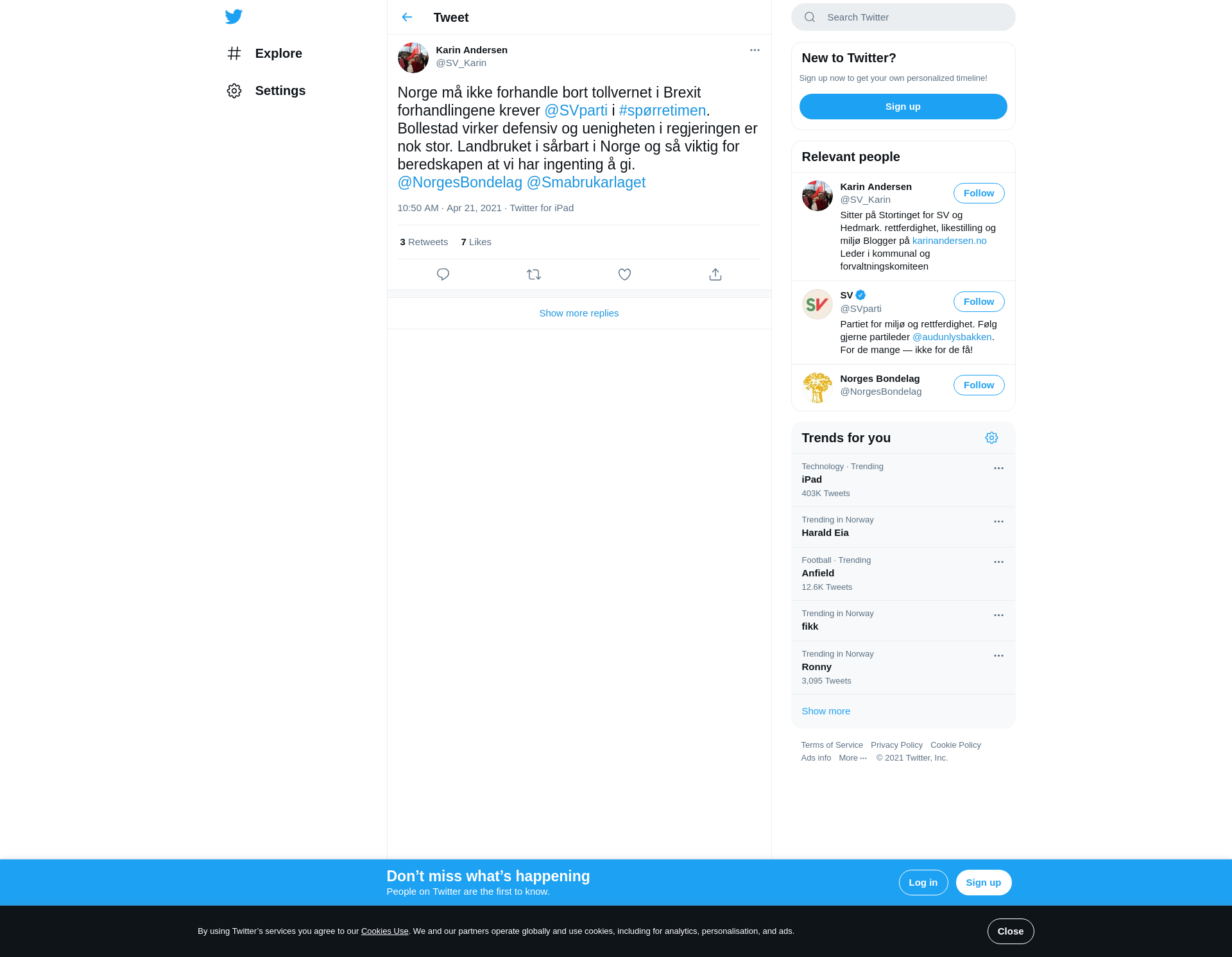Expand the More footer links menu

[x=853, y=758]
